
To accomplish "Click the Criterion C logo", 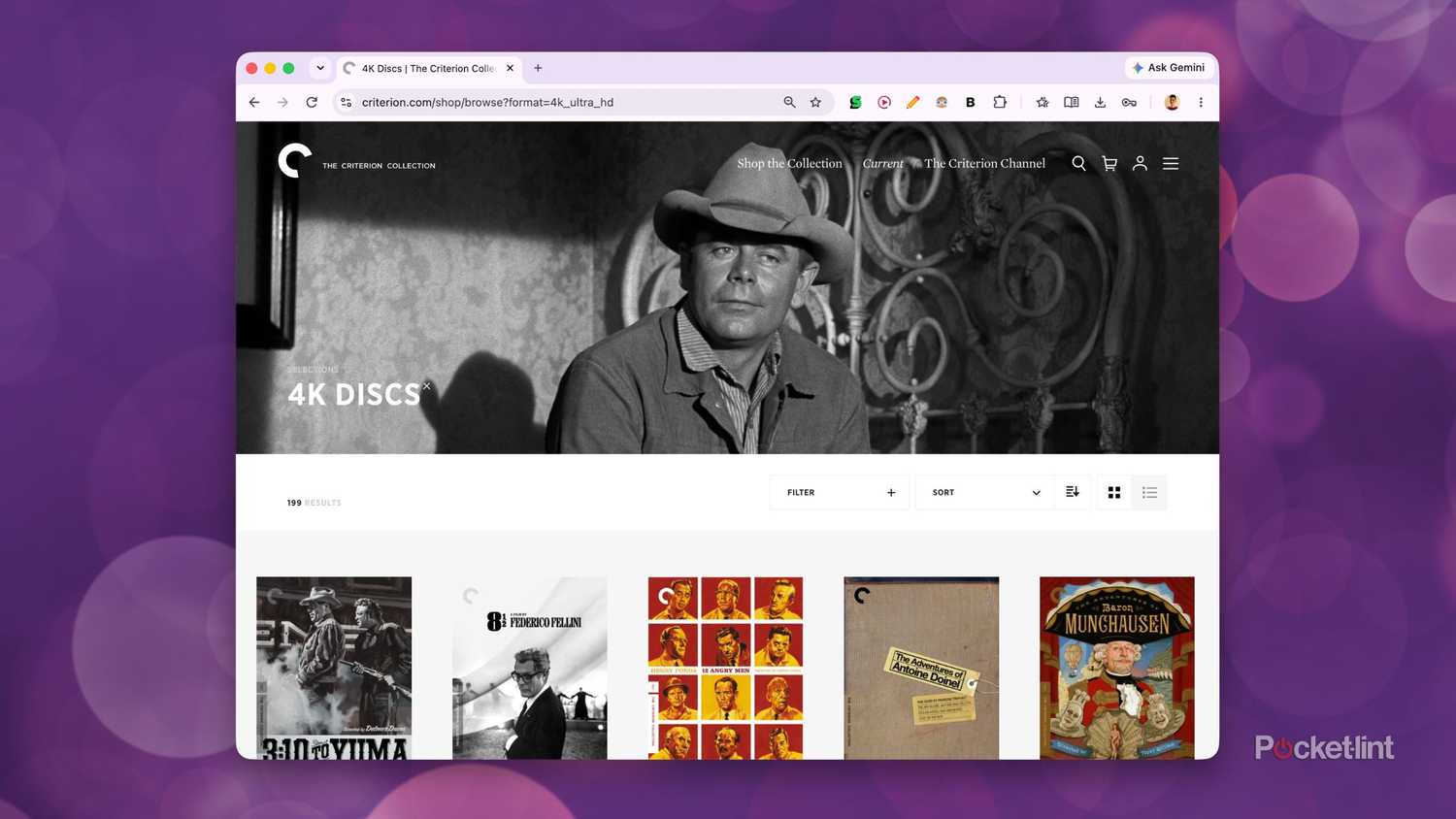I will pyautogui.click(x=295, y=161).
